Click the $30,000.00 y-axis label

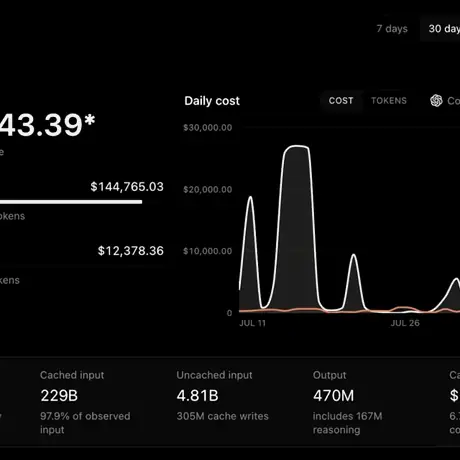click(x=207, y=128)
